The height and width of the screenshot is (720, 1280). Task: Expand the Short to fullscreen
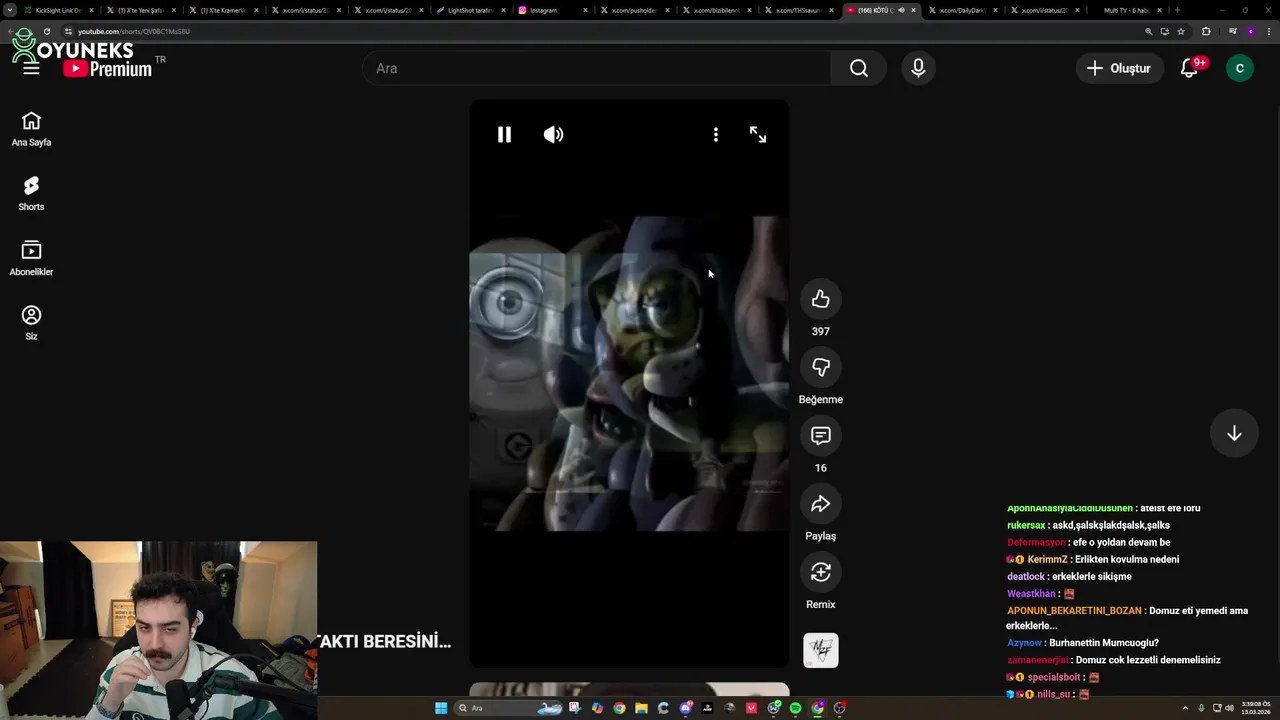758,134
